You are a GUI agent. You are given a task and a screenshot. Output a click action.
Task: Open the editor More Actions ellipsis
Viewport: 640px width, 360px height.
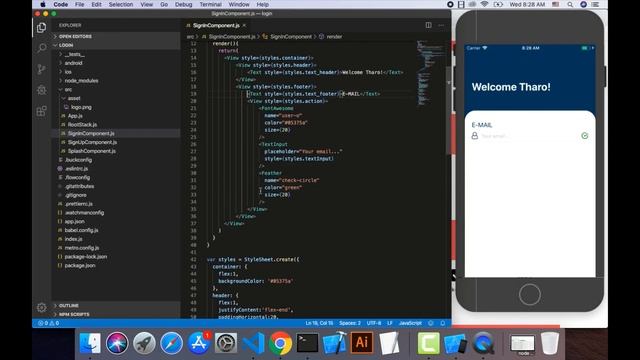pos(441,25)
